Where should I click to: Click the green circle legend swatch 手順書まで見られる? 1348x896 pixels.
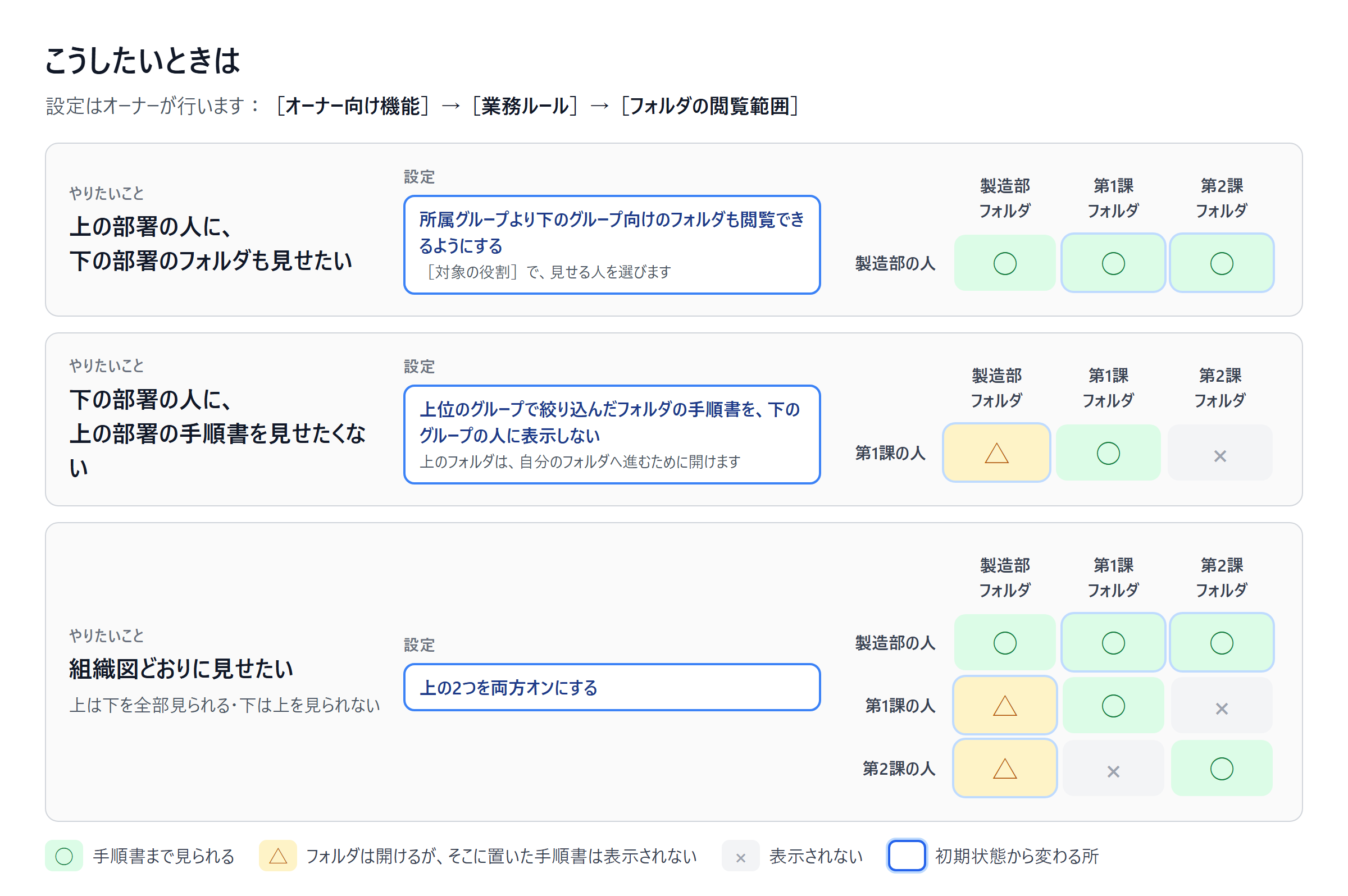(64, 856)
